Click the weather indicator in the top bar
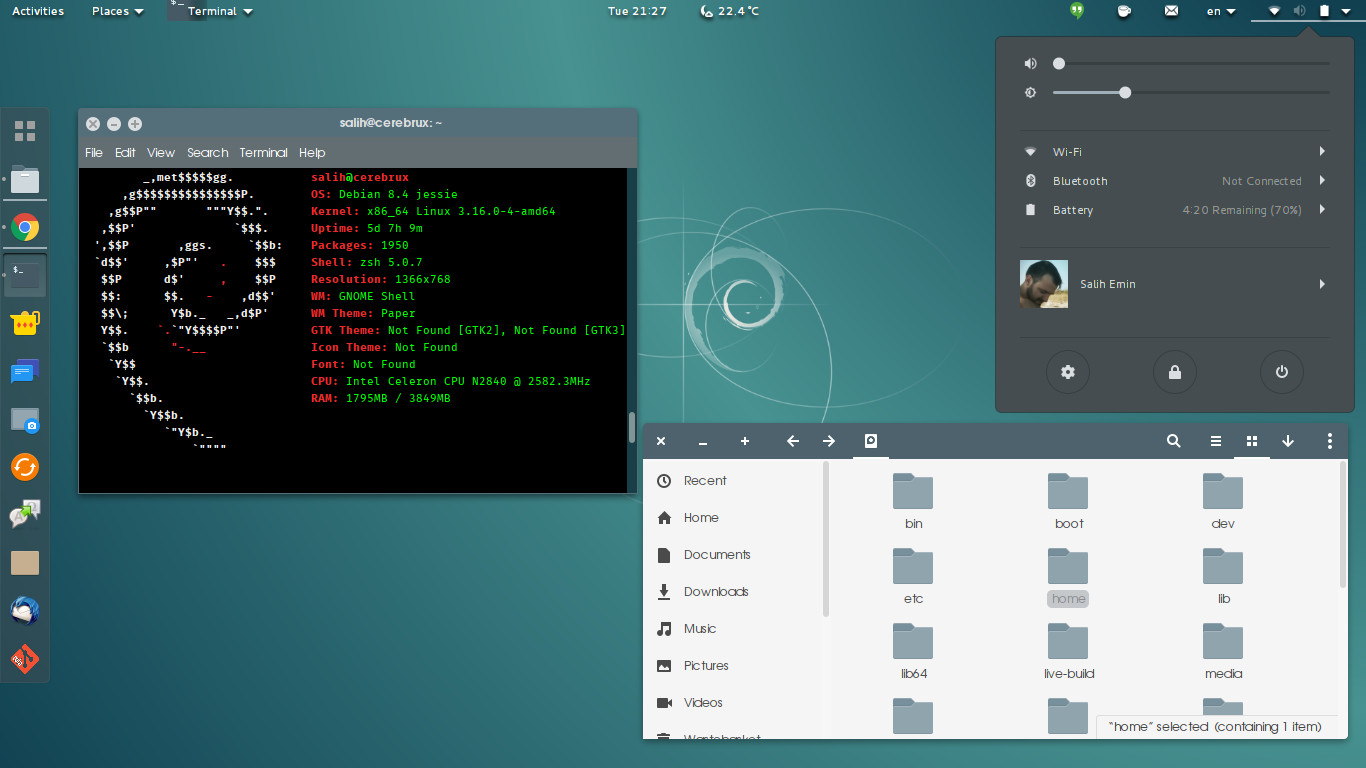This screenshot has height=768, width=1366. 729,11
